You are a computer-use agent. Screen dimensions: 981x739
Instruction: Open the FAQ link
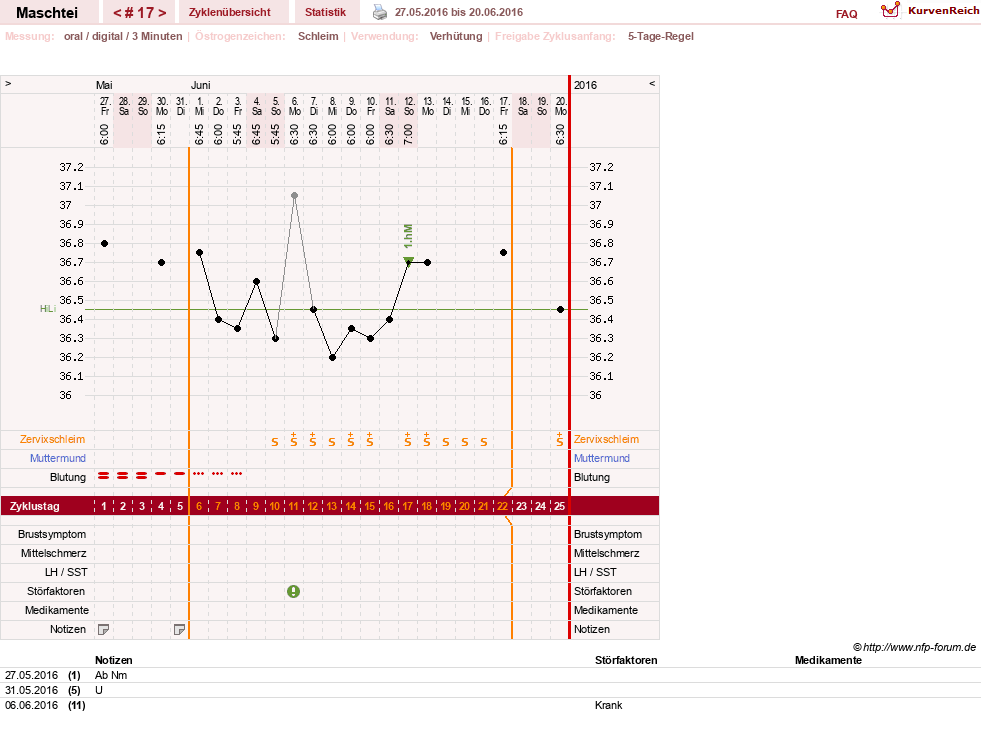tap(846, 14)
